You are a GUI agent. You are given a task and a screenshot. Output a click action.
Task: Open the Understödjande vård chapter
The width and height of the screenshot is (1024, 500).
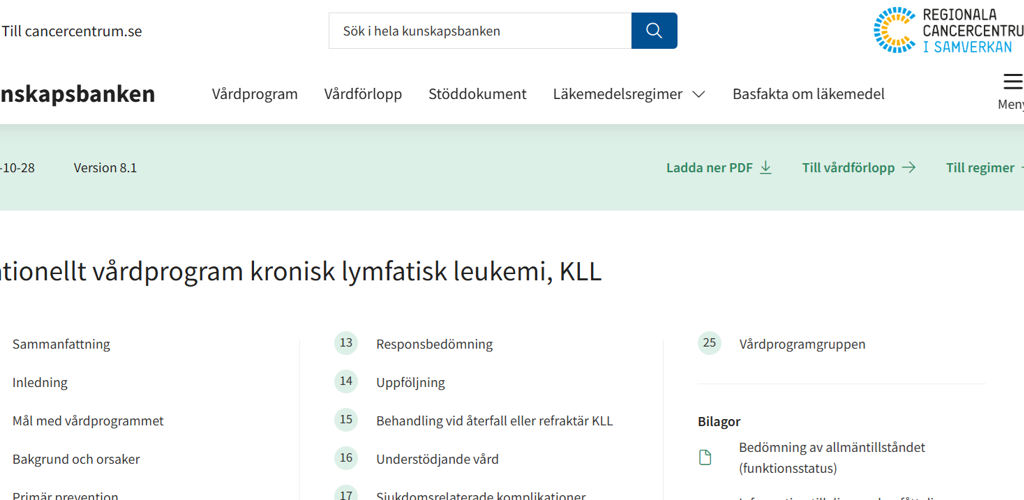click(438, 459)
